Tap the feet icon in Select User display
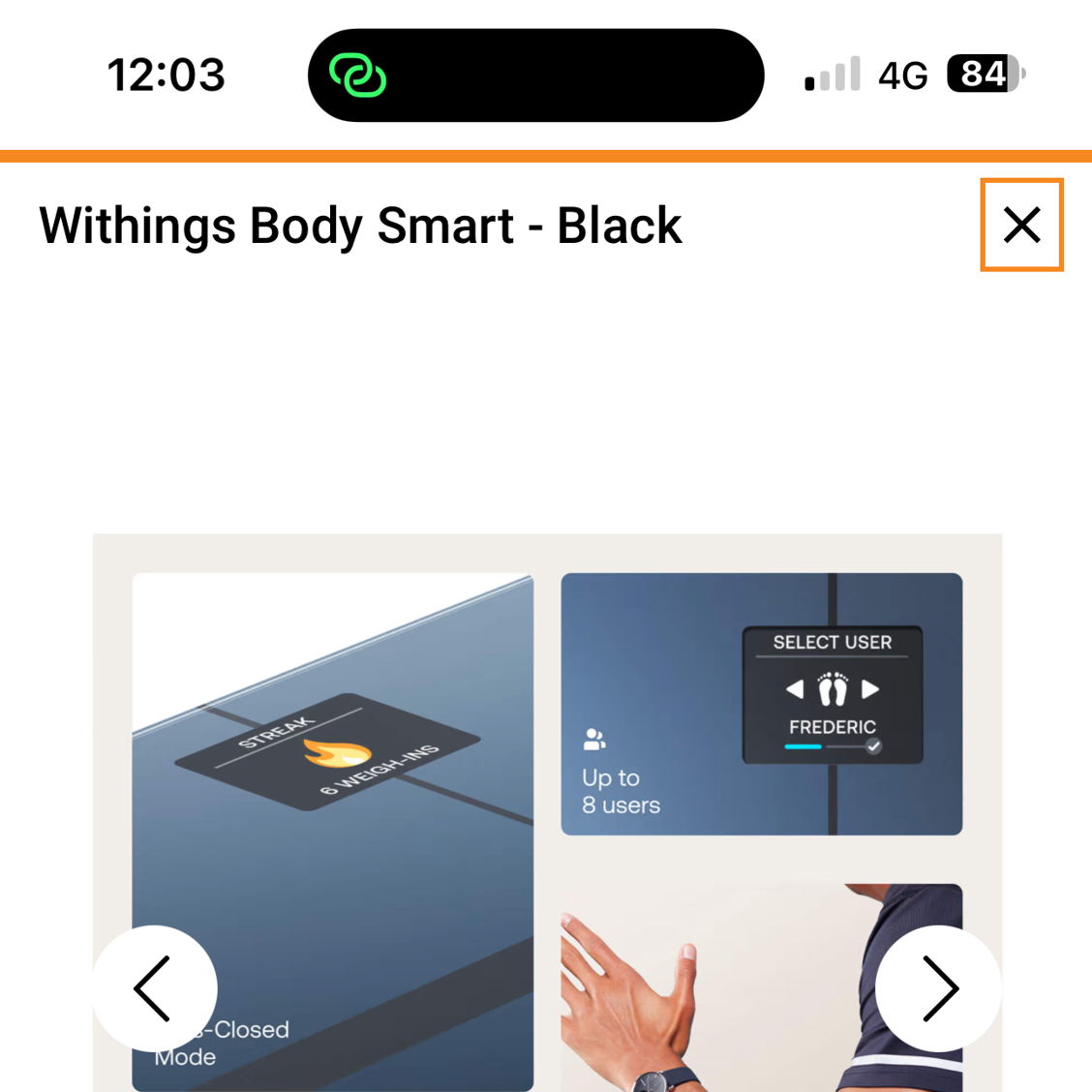Screen dimensions: 1092x1092 pyautogui.click(x=833, y=689)
